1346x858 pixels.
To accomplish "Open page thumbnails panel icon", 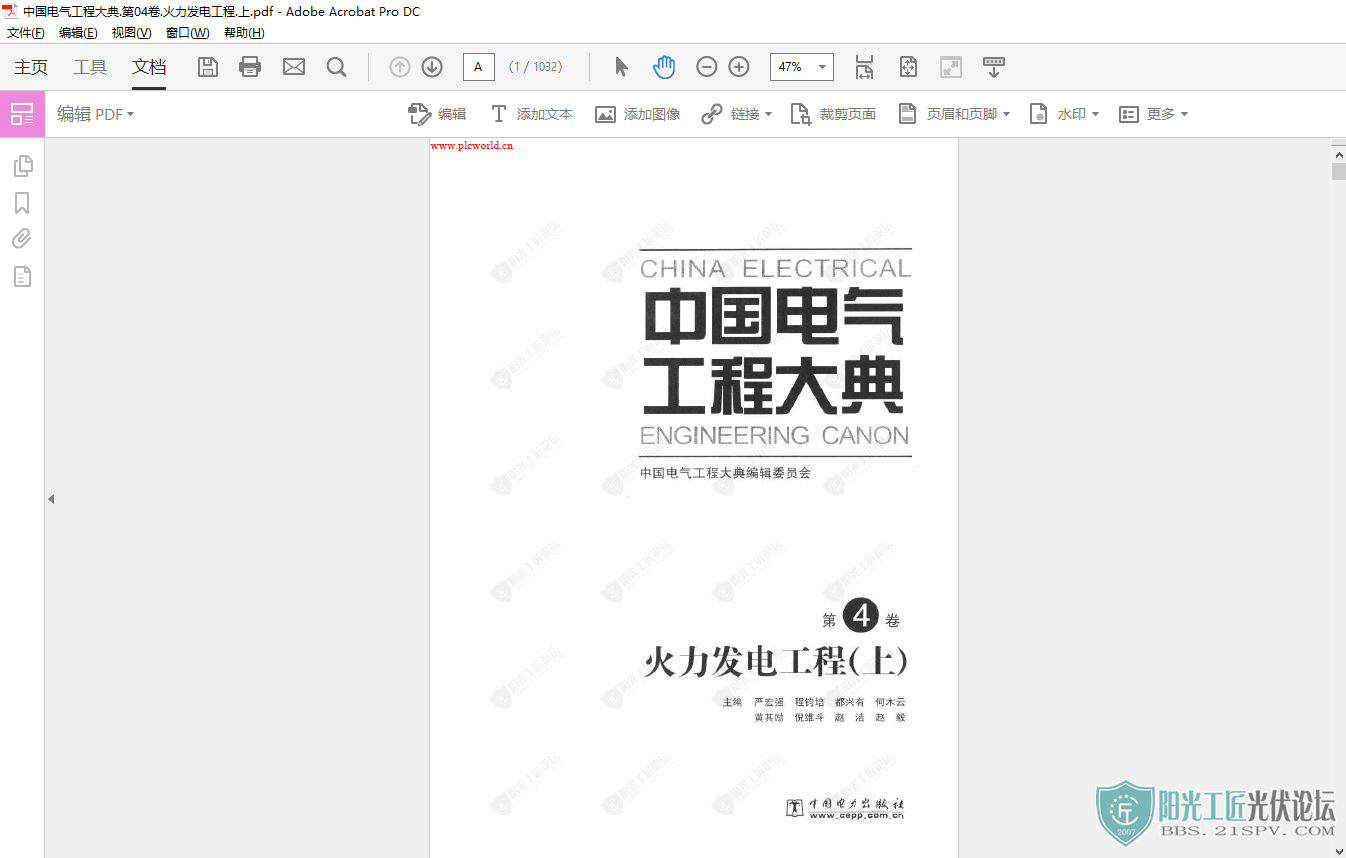I will pyautogui.click(x=22, y=166).
